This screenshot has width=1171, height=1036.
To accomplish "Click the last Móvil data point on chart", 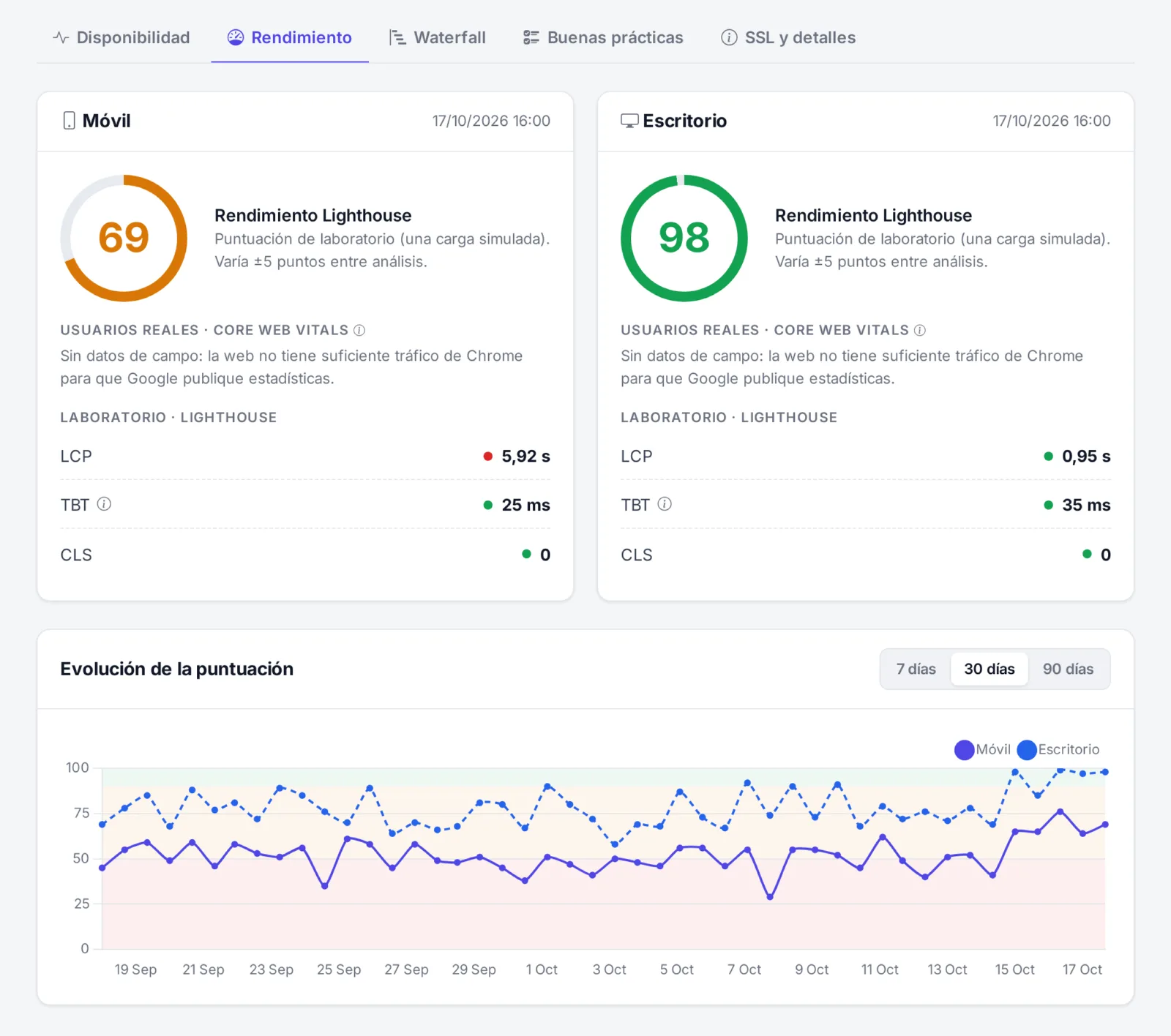I will pyautogui.click(x=1105, y=825).
